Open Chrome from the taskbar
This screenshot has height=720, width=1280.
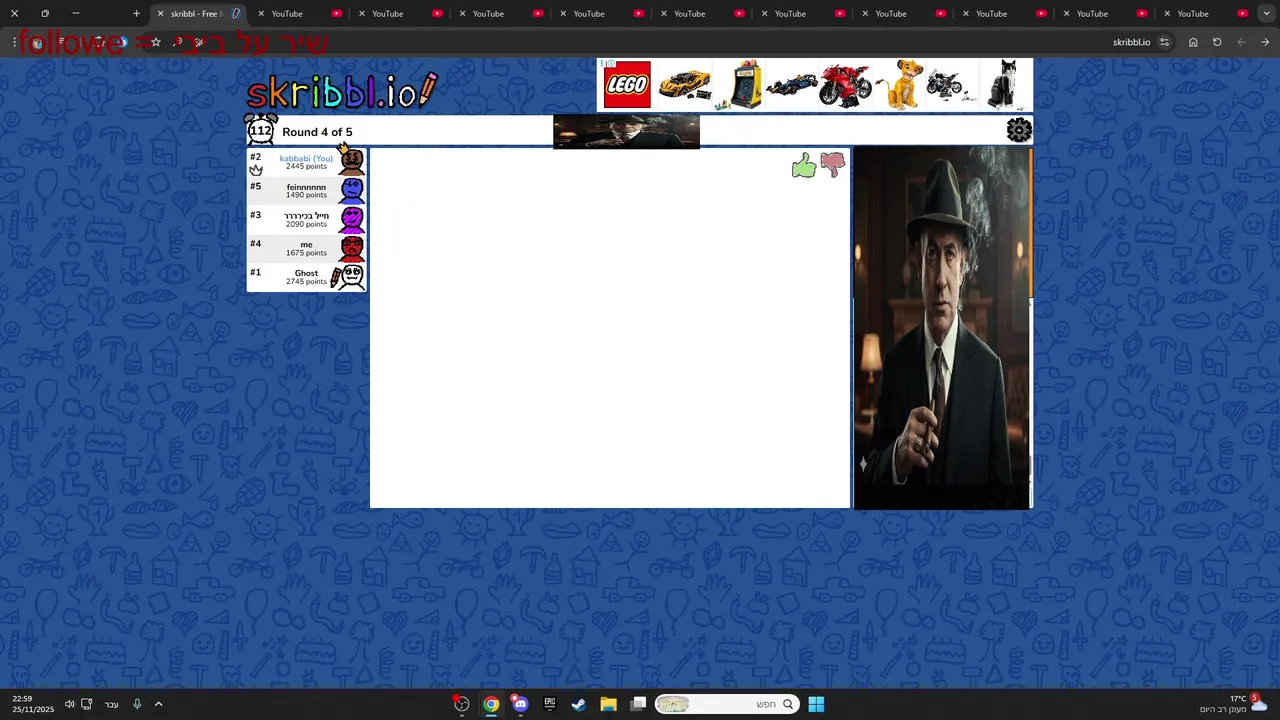pos(491,704)
